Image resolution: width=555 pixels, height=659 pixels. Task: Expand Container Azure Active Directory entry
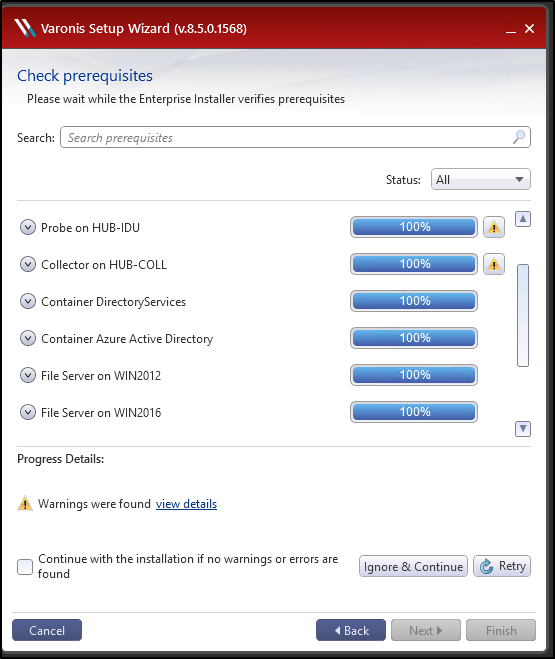28,338
